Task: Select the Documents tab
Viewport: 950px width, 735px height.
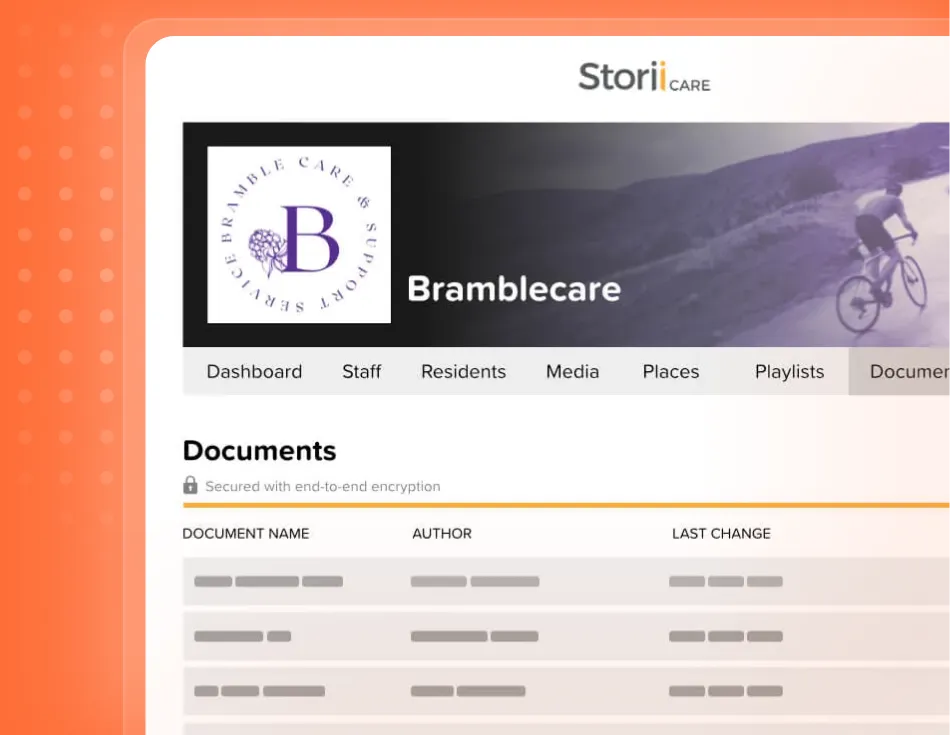Action: click(x=899, y=371)
